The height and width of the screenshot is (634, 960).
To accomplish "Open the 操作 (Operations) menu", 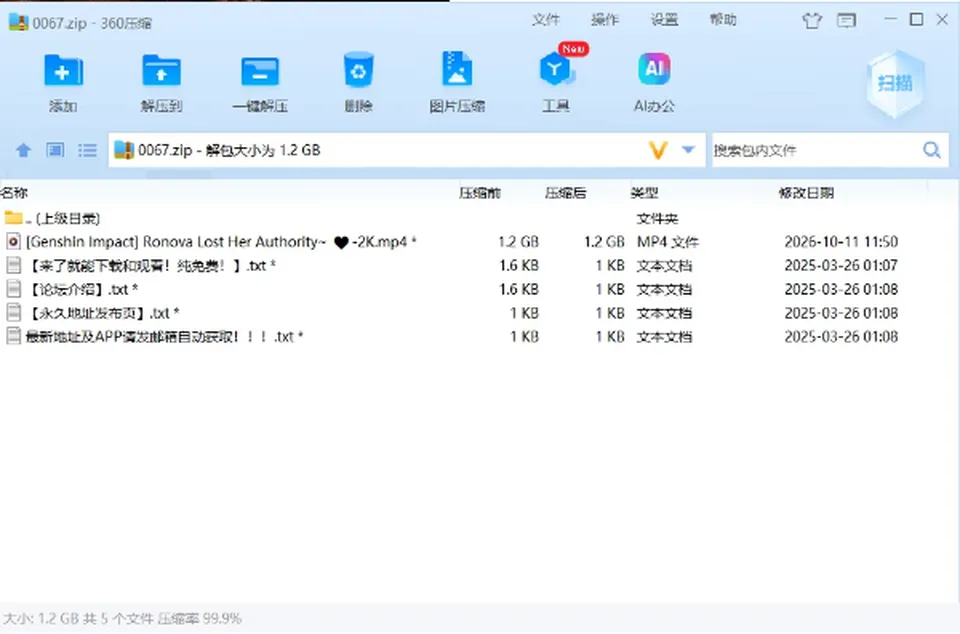I will [605, 20].
